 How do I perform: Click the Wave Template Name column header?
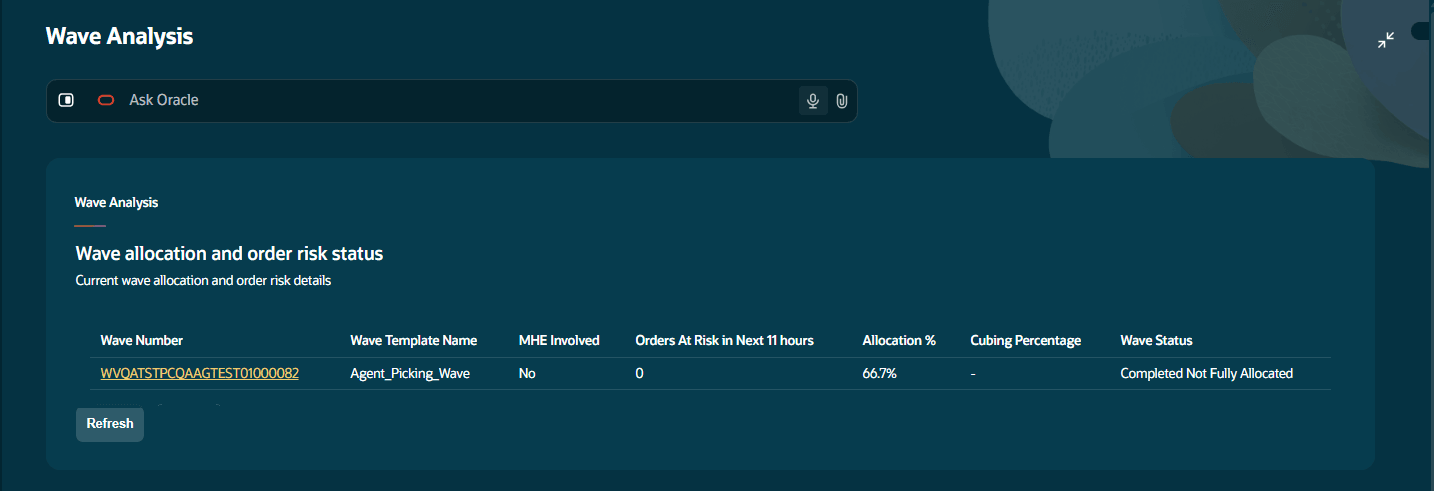click(x=413, y=340)
